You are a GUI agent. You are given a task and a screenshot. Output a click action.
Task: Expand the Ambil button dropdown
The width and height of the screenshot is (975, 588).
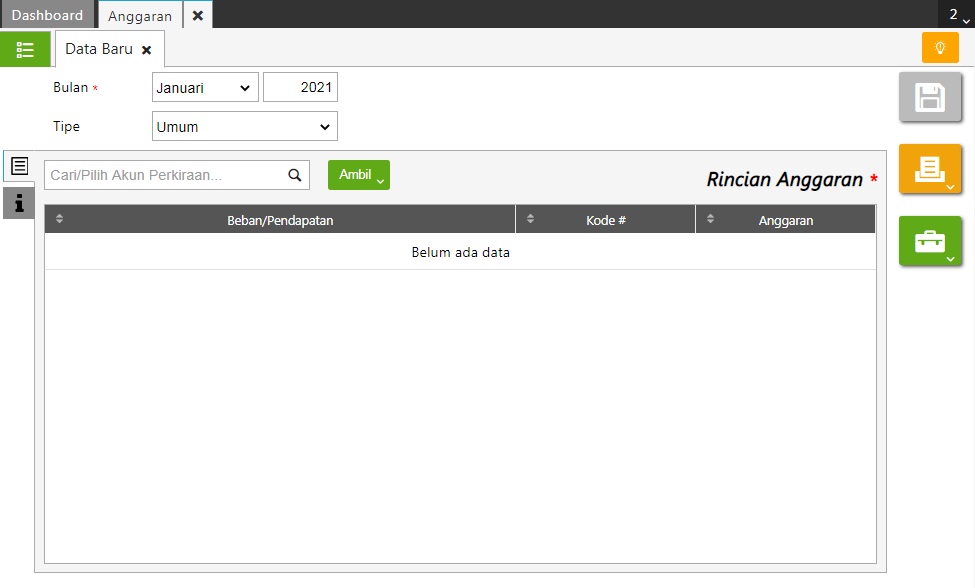pos(359,175)
